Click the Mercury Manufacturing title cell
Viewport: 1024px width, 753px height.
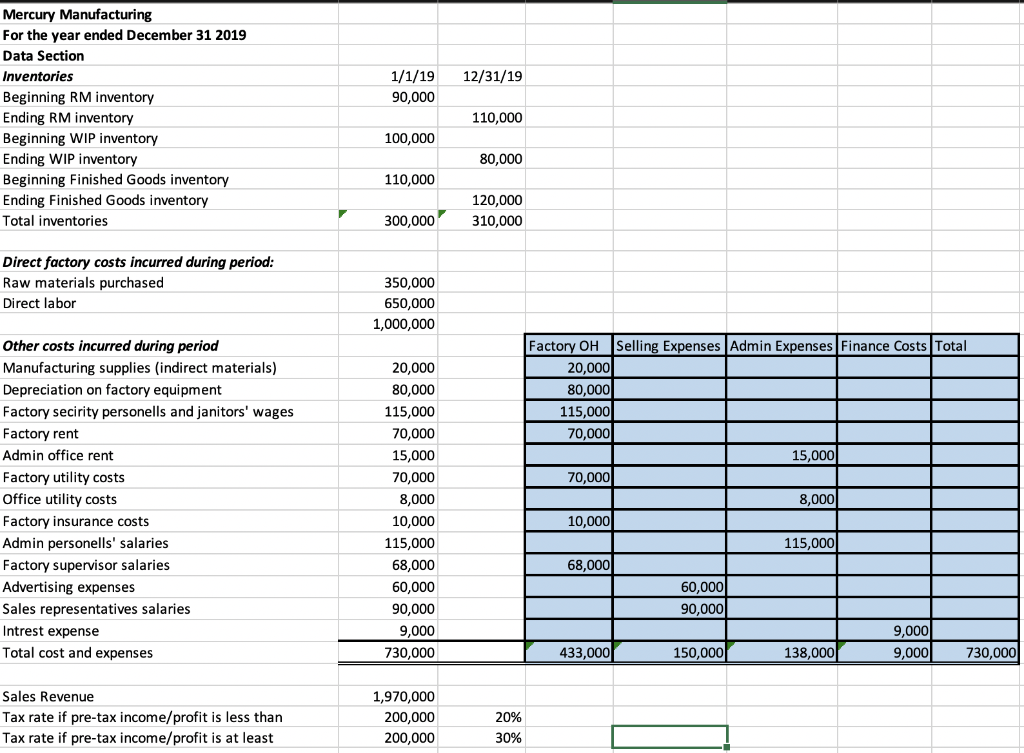pos(80,14)
